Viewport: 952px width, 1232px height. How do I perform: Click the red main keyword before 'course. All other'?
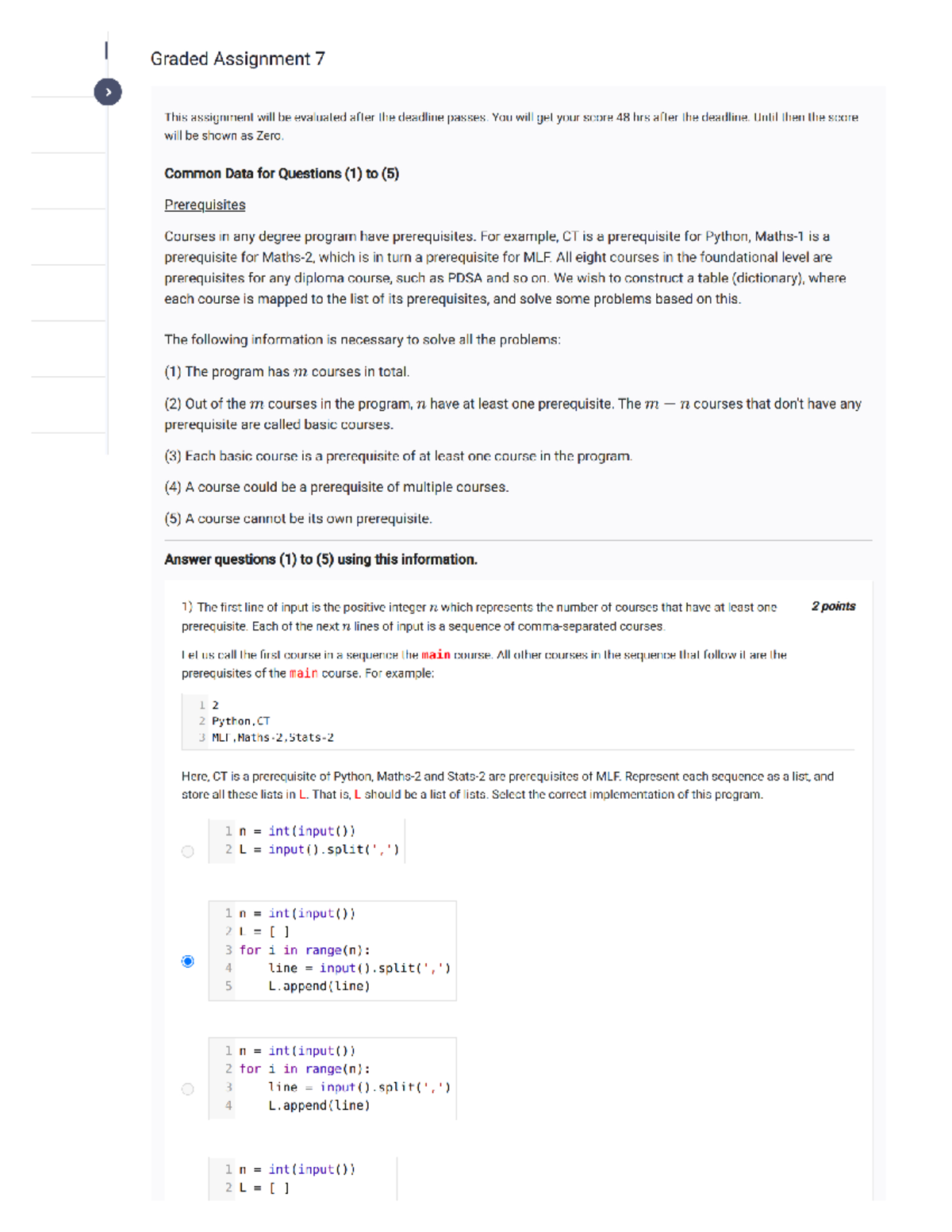pyautogui.click(x=436, y=655)
